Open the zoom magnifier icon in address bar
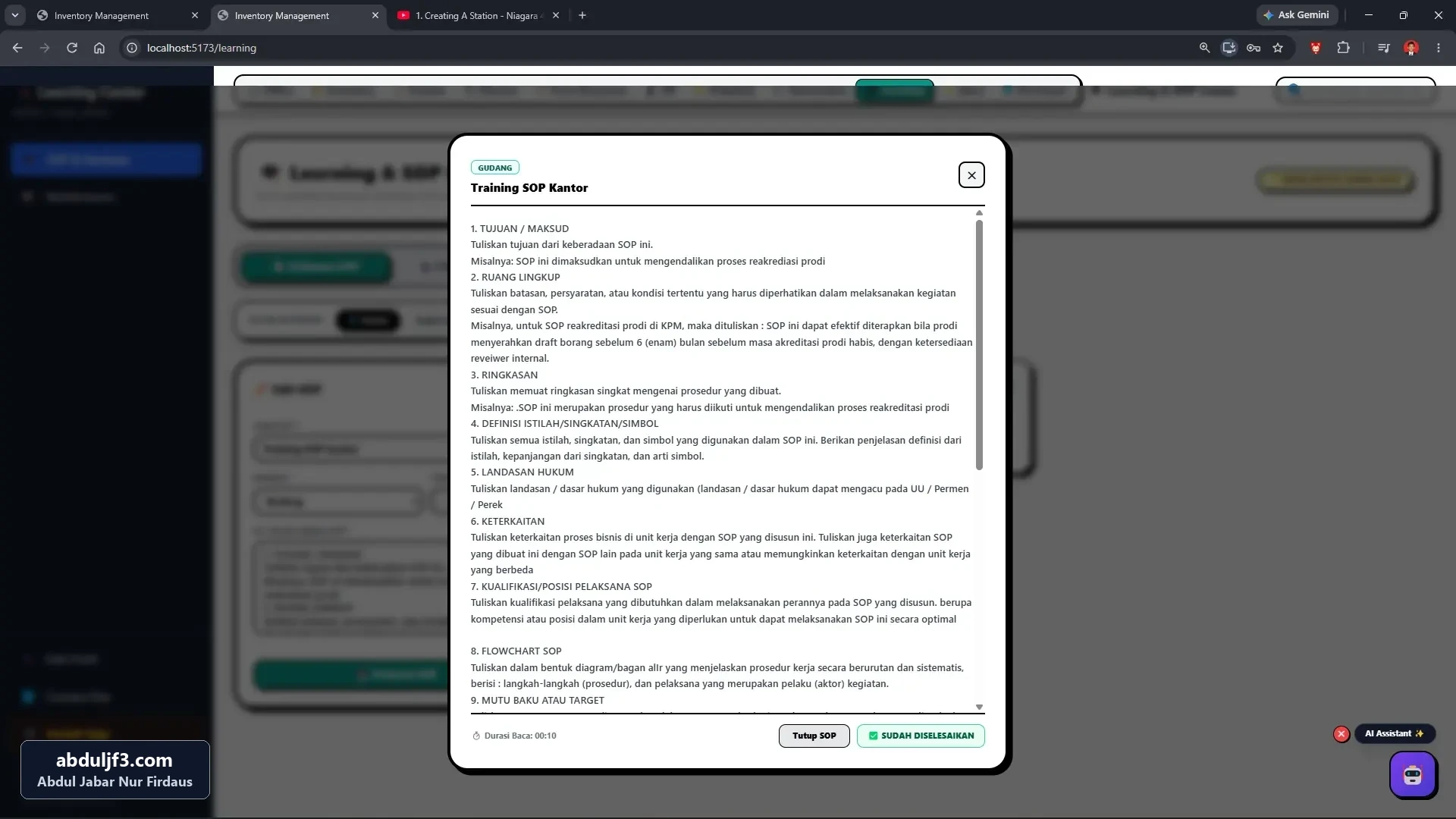The width and height of the screenshot is (1456, 819). (1204, 48)
